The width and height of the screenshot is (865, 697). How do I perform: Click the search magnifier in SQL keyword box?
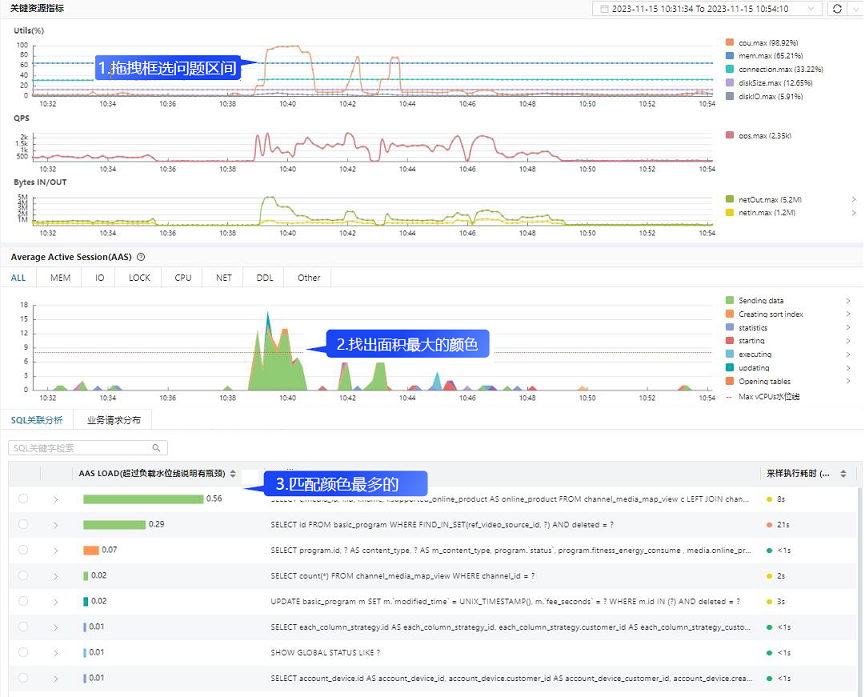[x=156, y=448]
